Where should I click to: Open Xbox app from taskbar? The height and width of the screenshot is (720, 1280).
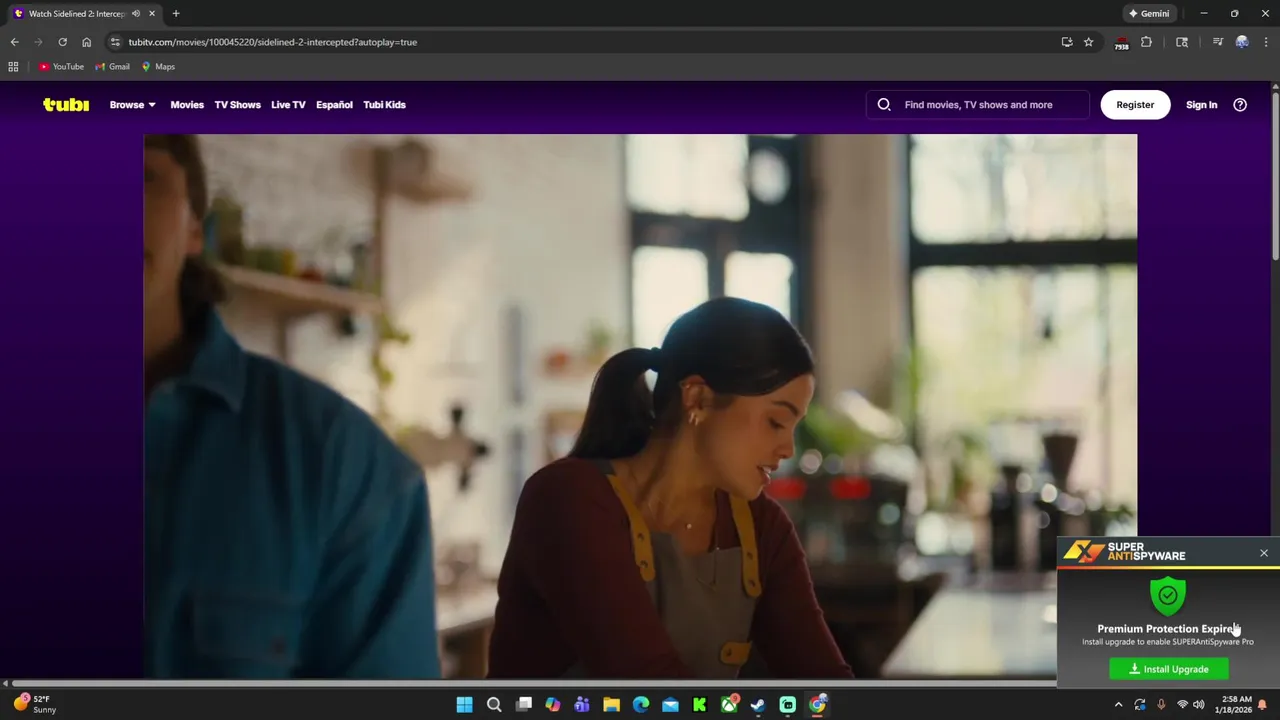coord(729,705)
